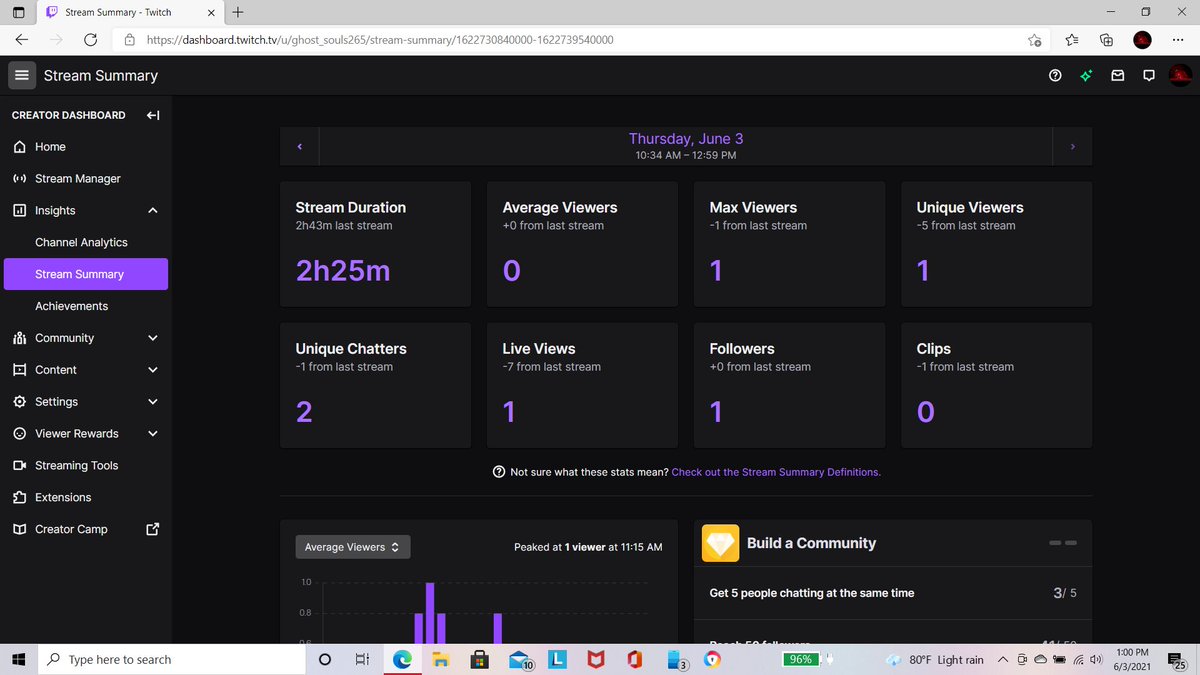Image resolution: width=1200 pixels, height=675 pixels.
Task: Open the Edge browser profile avatar
Action: click(1142, 40)
